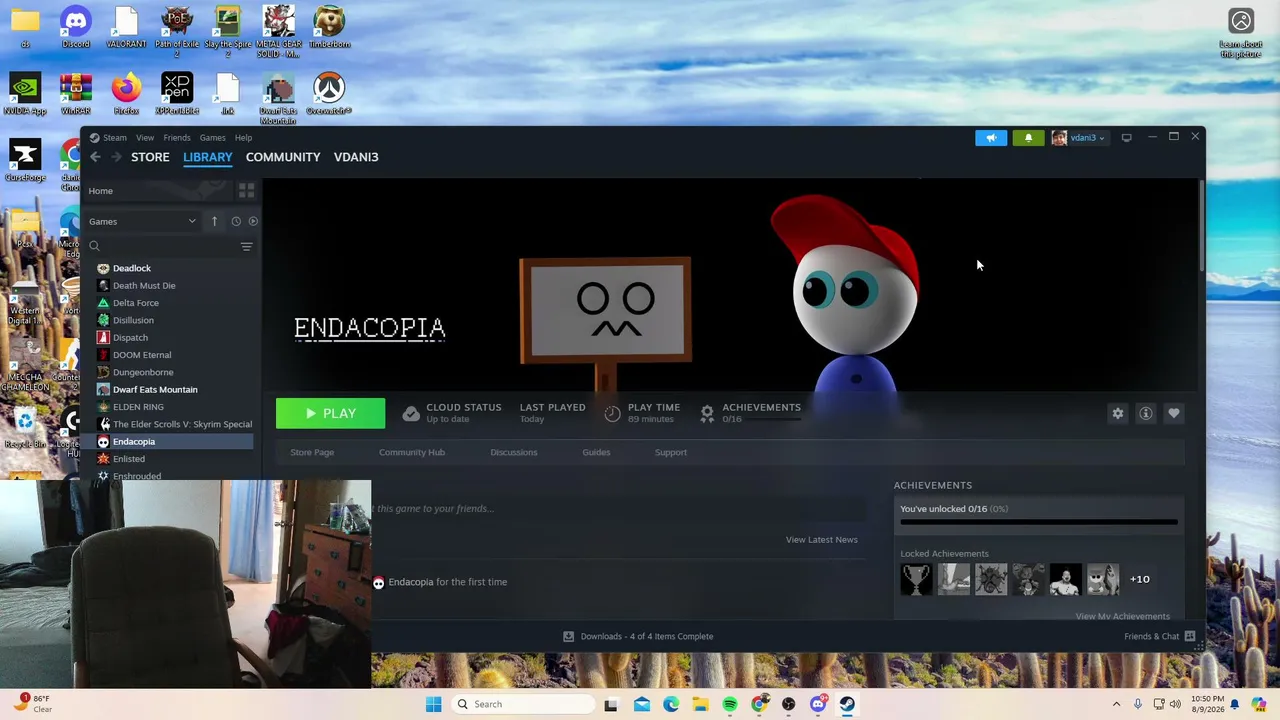This screenshot has width=1280, height=720.
Task: Open File Explorer from the taskbar
Action: pyautogui.click(x=700, y=704)
